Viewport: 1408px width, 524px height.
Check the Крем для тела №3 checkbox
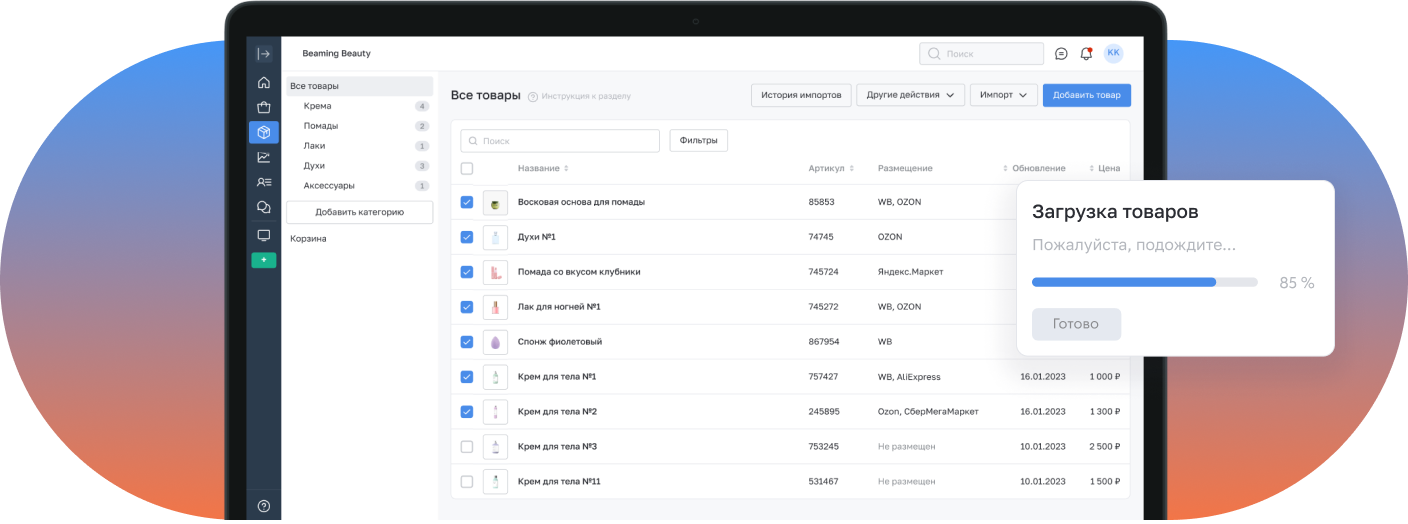point(467,447)
